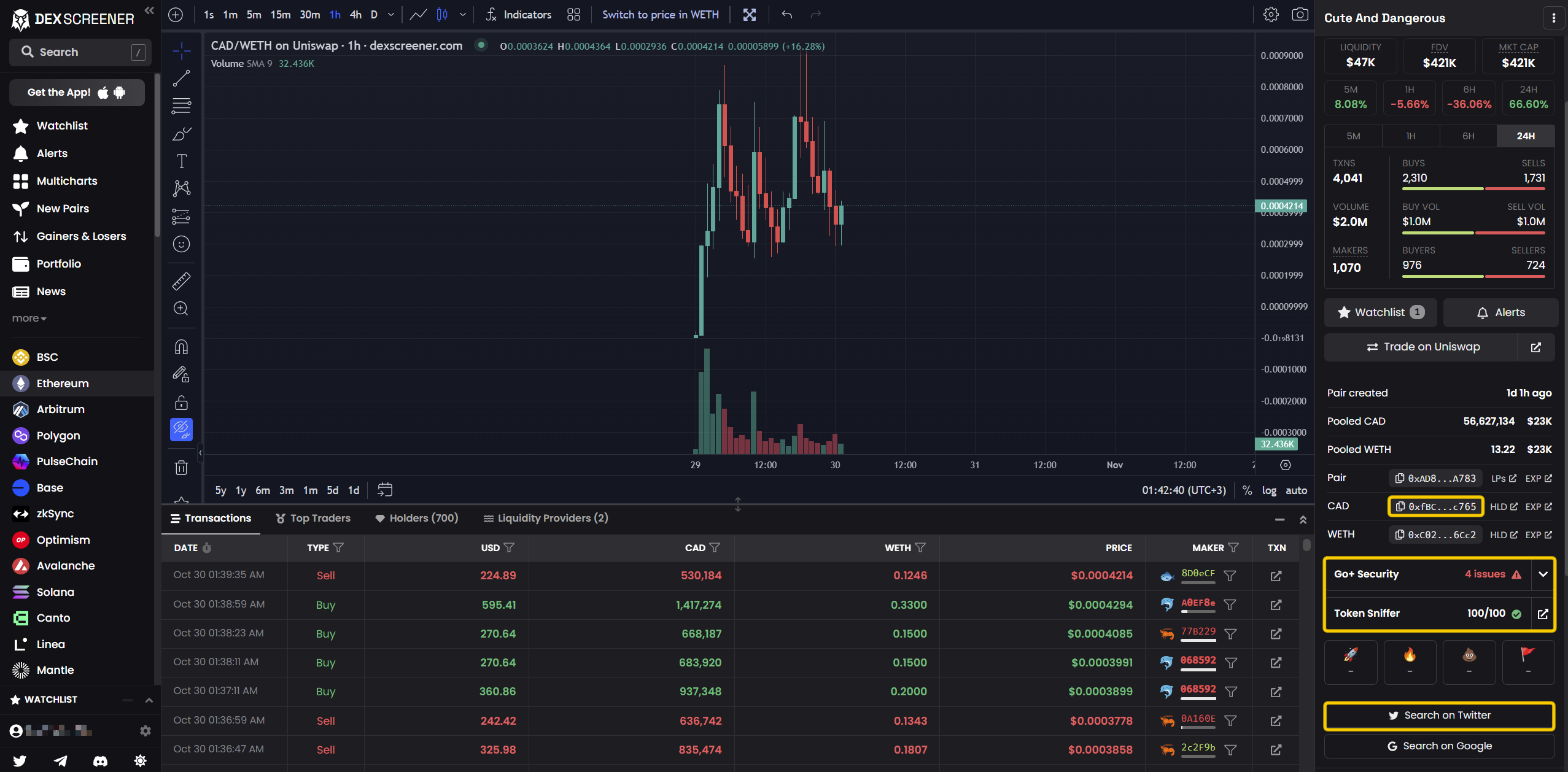Select the crosshair cursor tool
1568x772 pixels.
[181, 50]
